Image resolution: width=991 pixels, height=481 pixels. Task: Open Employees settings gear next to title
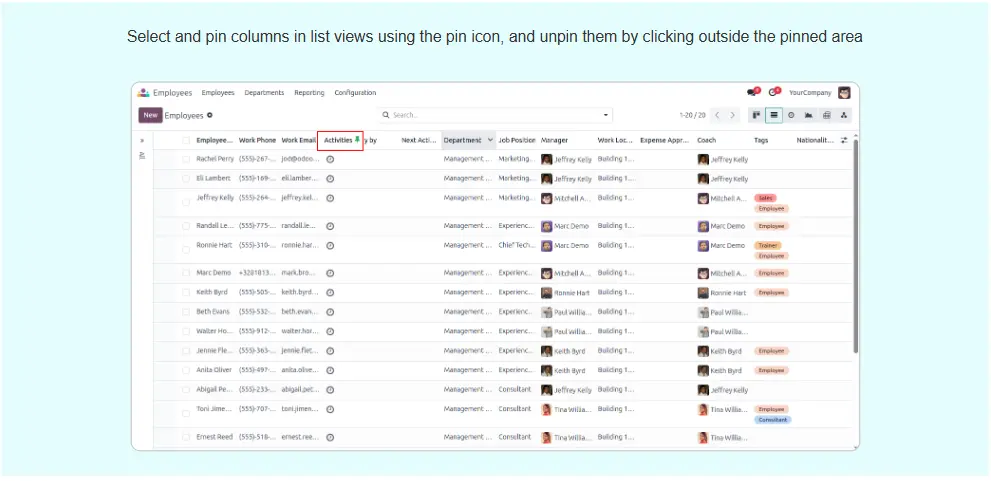(x=210, y=115)
